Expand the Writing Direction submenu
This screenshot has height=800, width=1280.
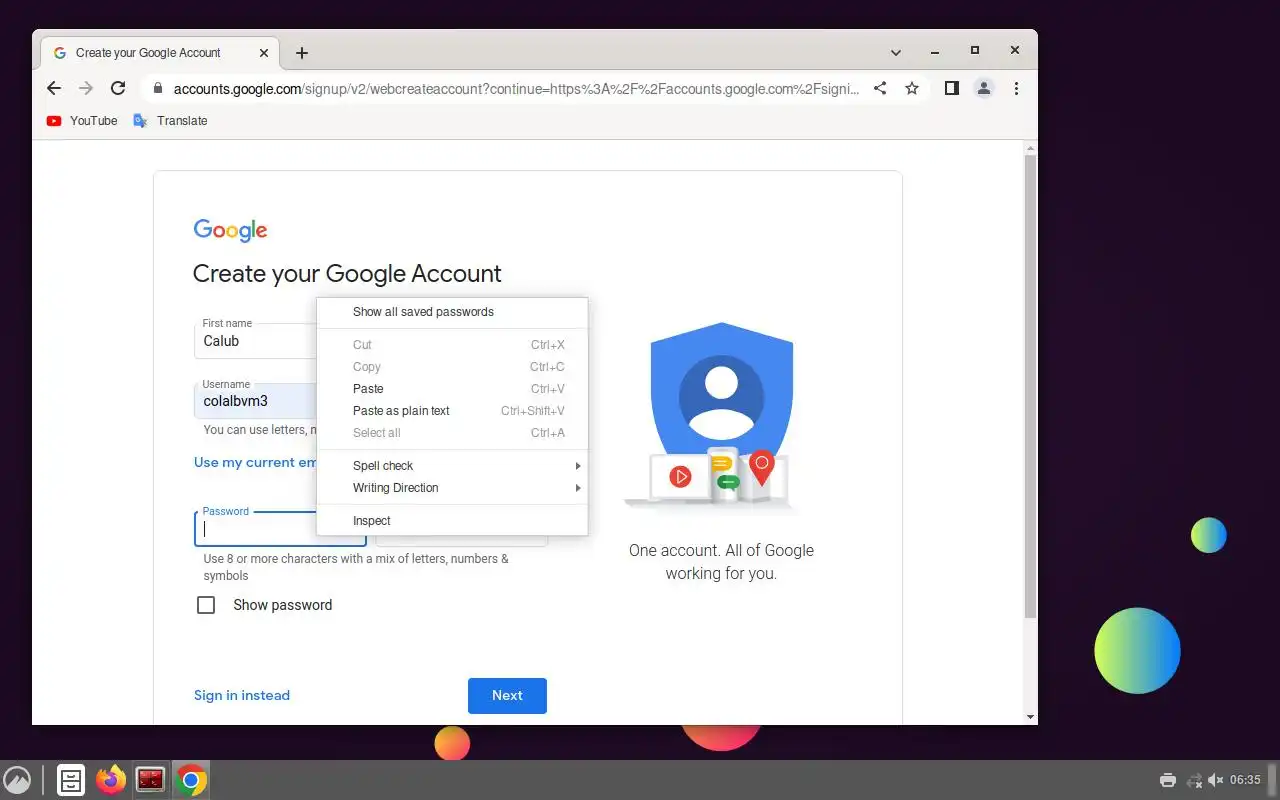(x=452, y=488)
